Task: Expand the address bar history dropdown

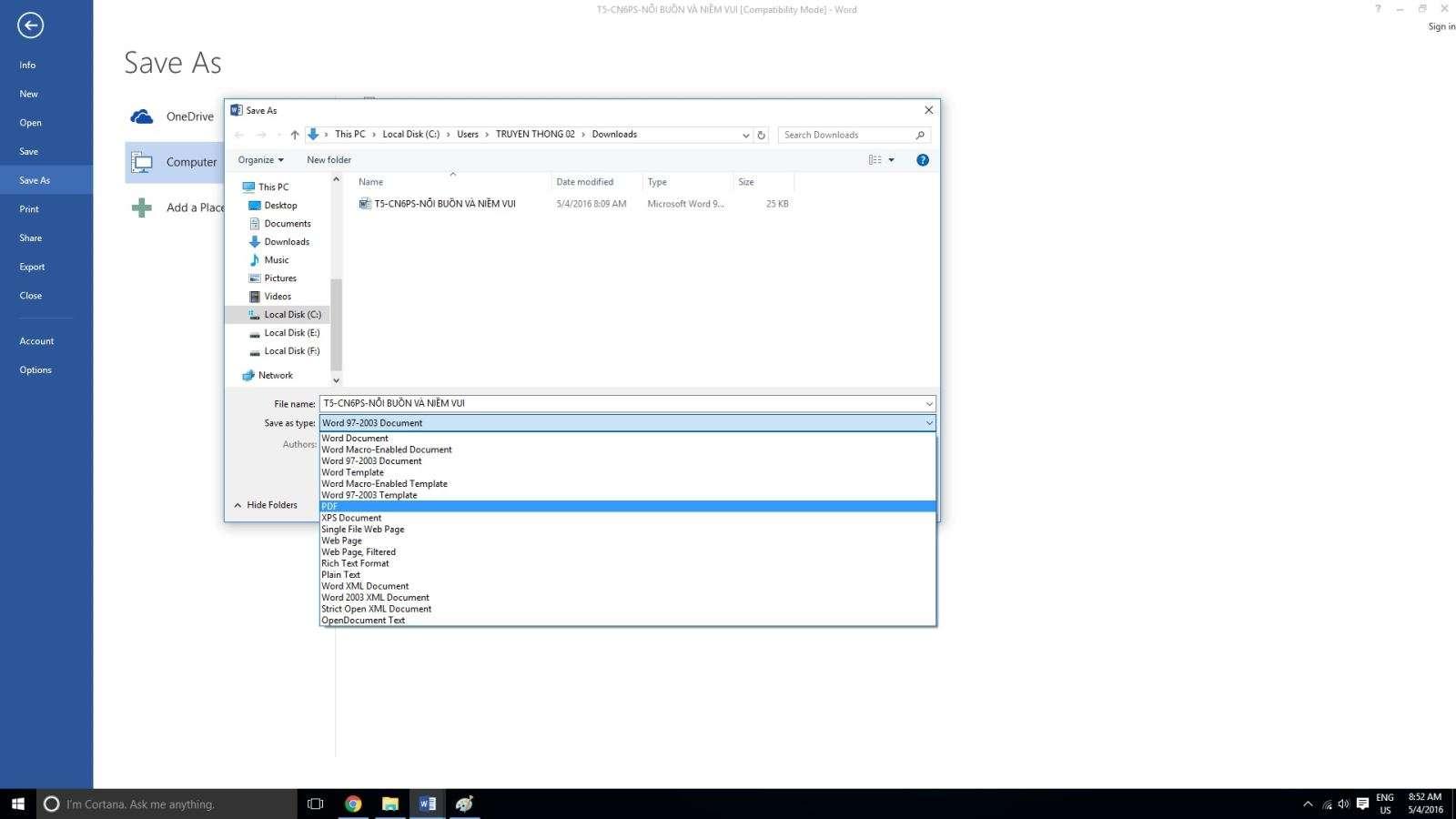Action: tap(746, 135)
